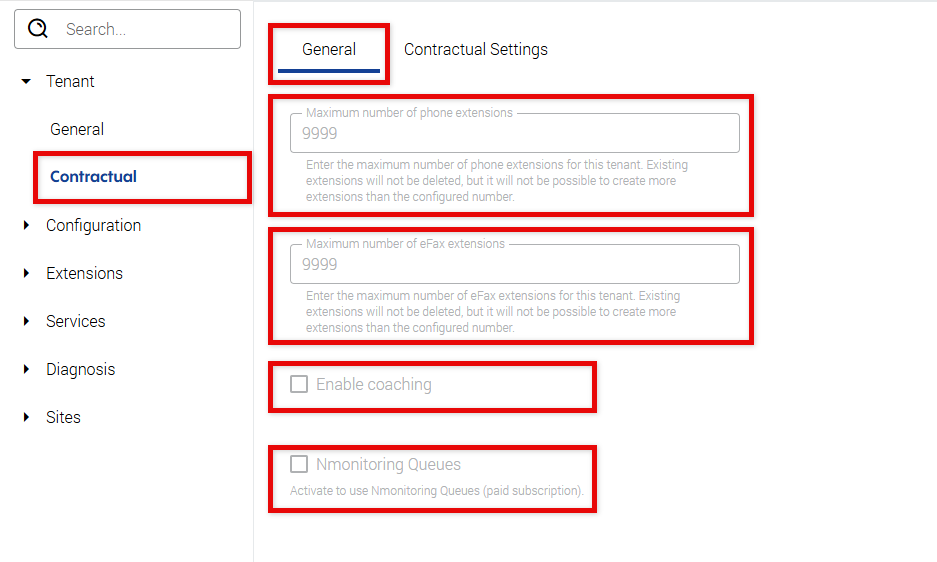Expand the Services section arrow
The image size is (937, 562).
(26, 322)
